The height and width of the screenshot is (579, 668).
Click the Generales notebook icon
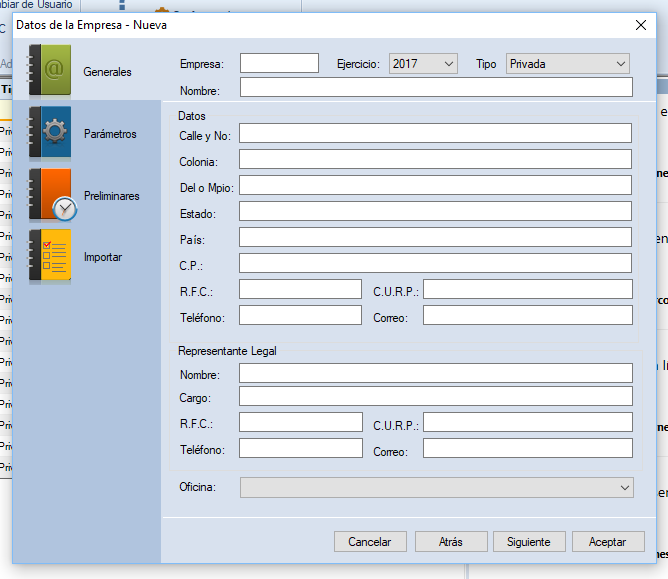click(50, 71)
